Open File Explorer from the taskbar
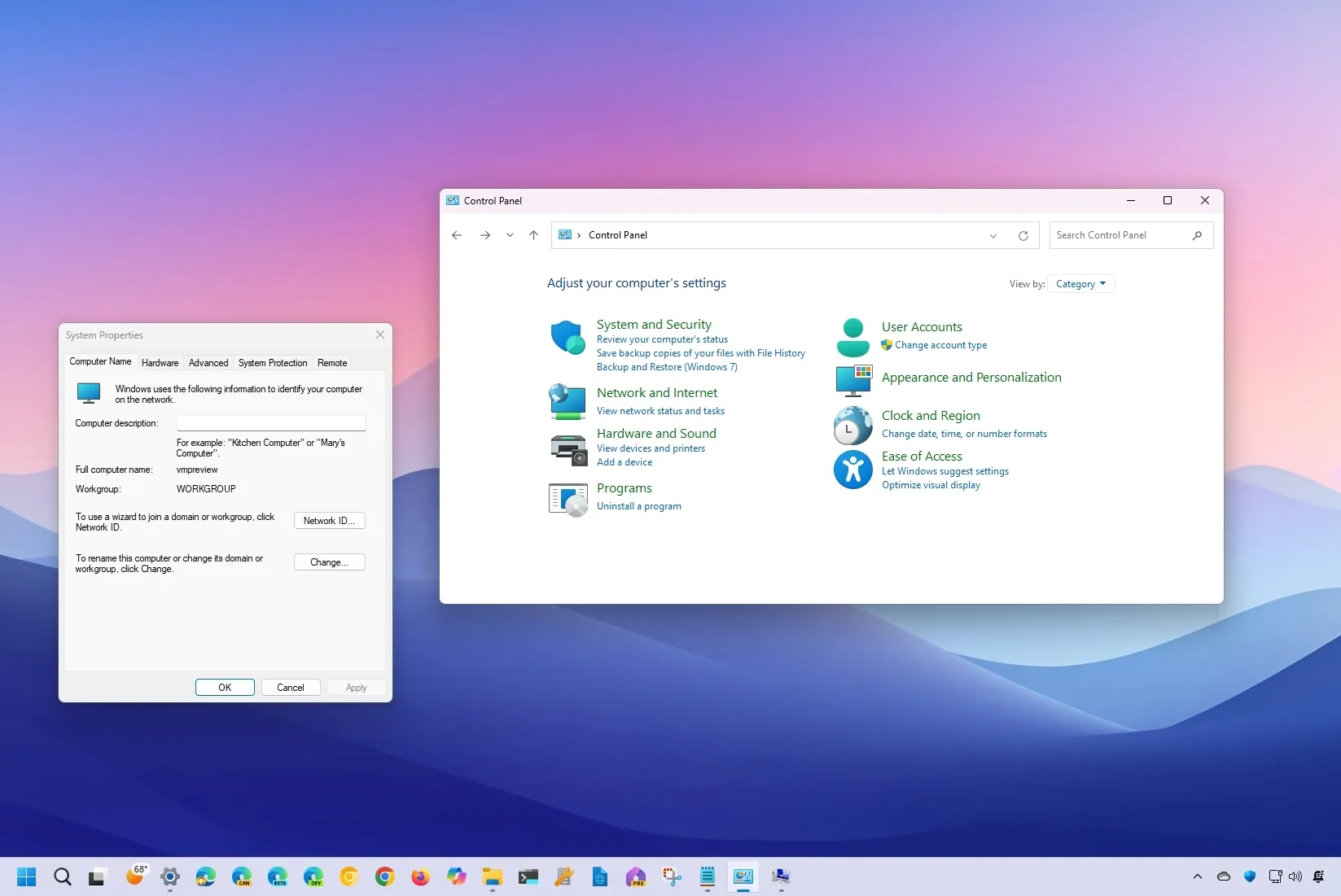Image resolution: width=1341 pixels, height=896 pixels. [x=493, y=876]
